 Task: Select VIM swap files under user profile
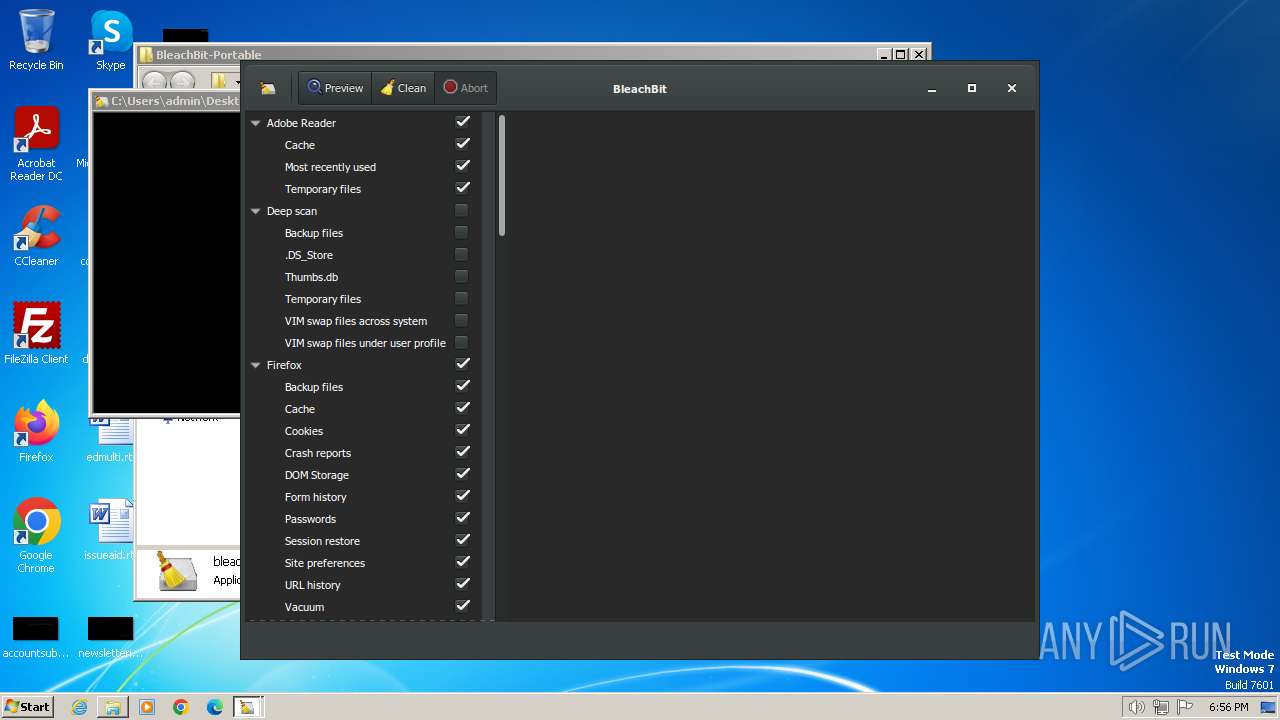pyautogui.click(x=363, y=343)
